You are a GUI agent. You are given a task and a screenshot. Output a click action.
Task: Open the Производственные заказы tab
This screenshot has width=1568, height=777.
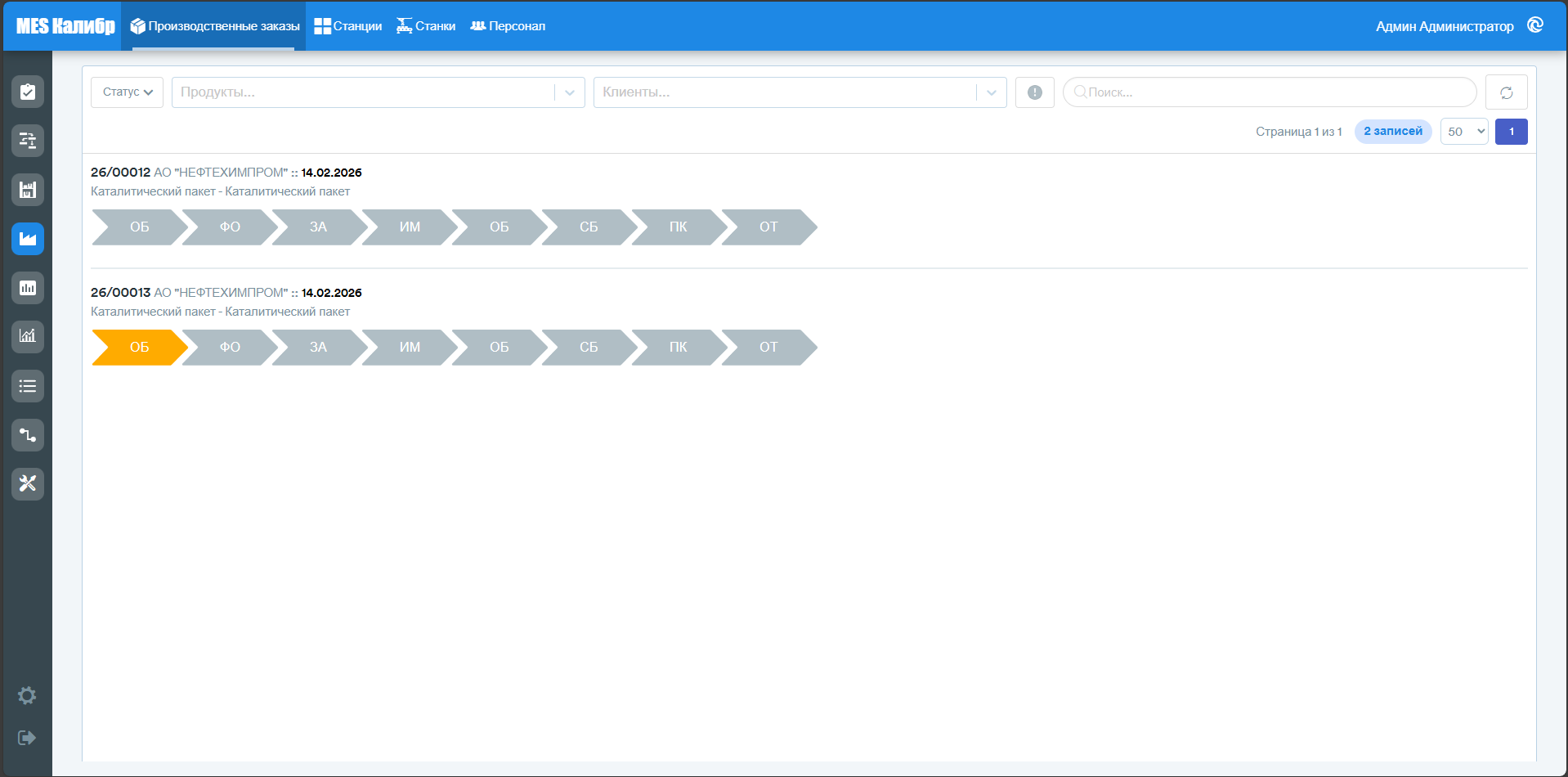click(x=214, y=26)
